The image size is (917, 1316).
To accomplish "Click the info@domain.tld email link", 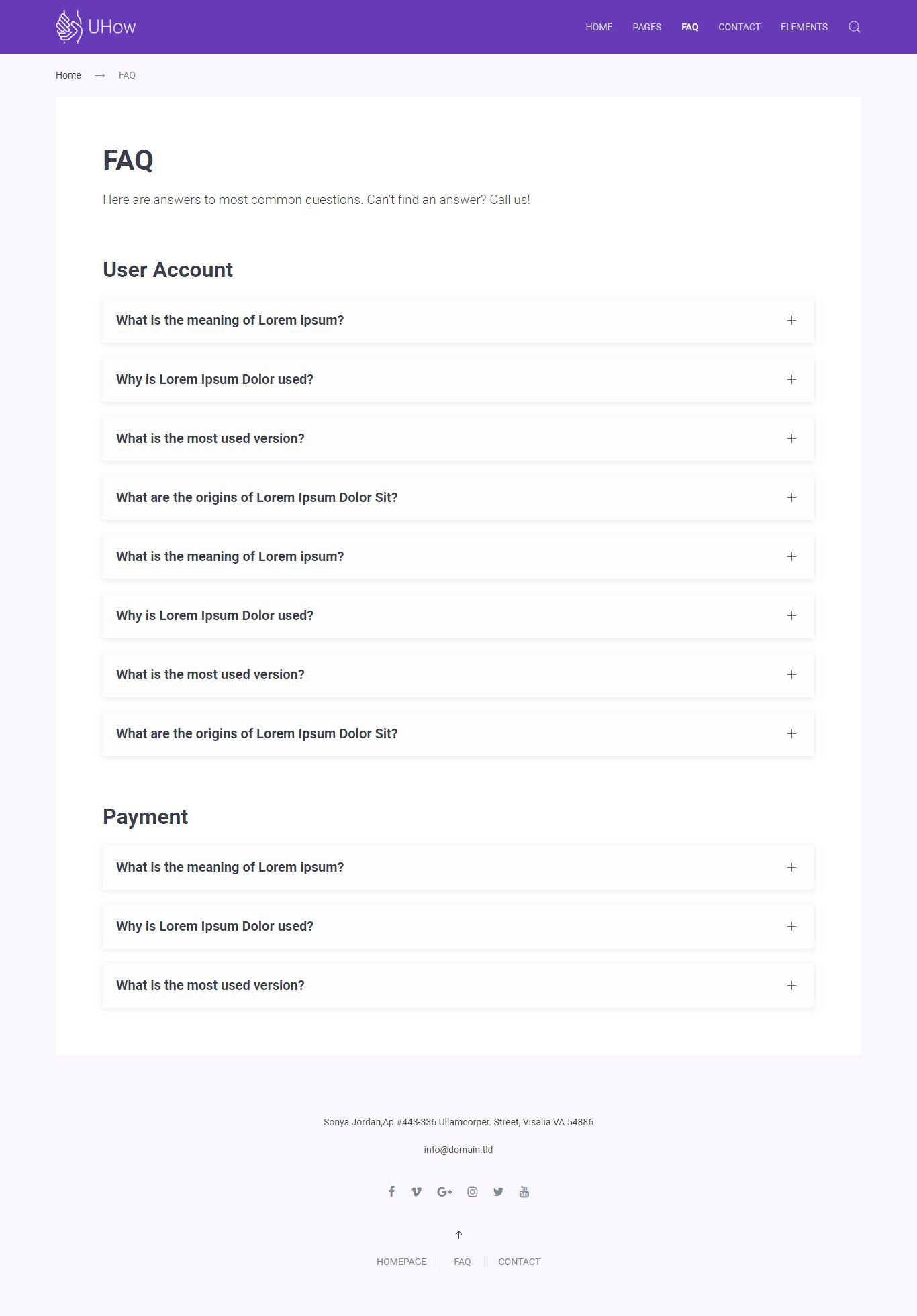I will pyautogui.click(x=458, y=1149).
